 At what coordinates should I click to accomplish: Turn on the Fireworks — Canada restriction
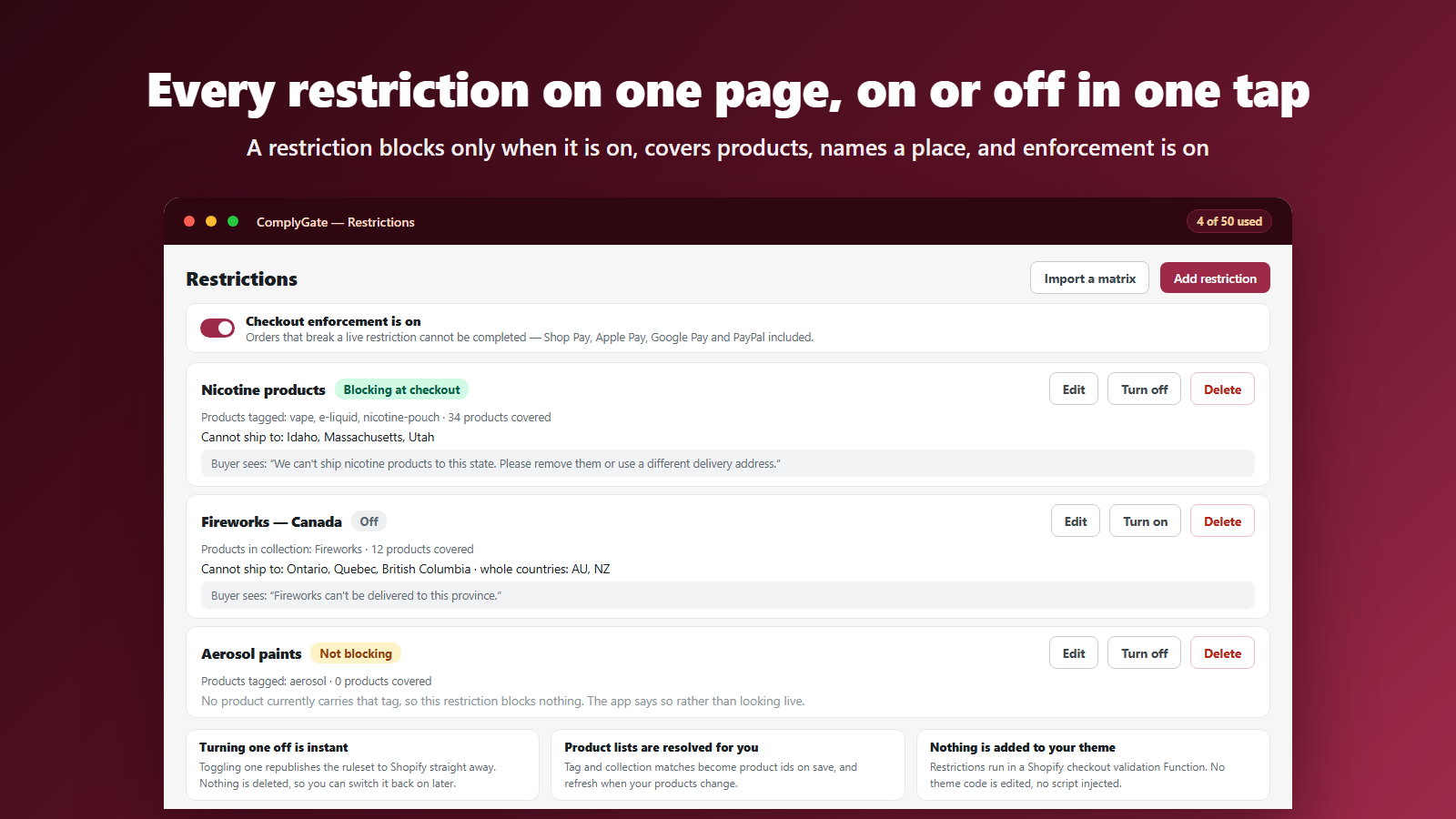point(1145,521)
